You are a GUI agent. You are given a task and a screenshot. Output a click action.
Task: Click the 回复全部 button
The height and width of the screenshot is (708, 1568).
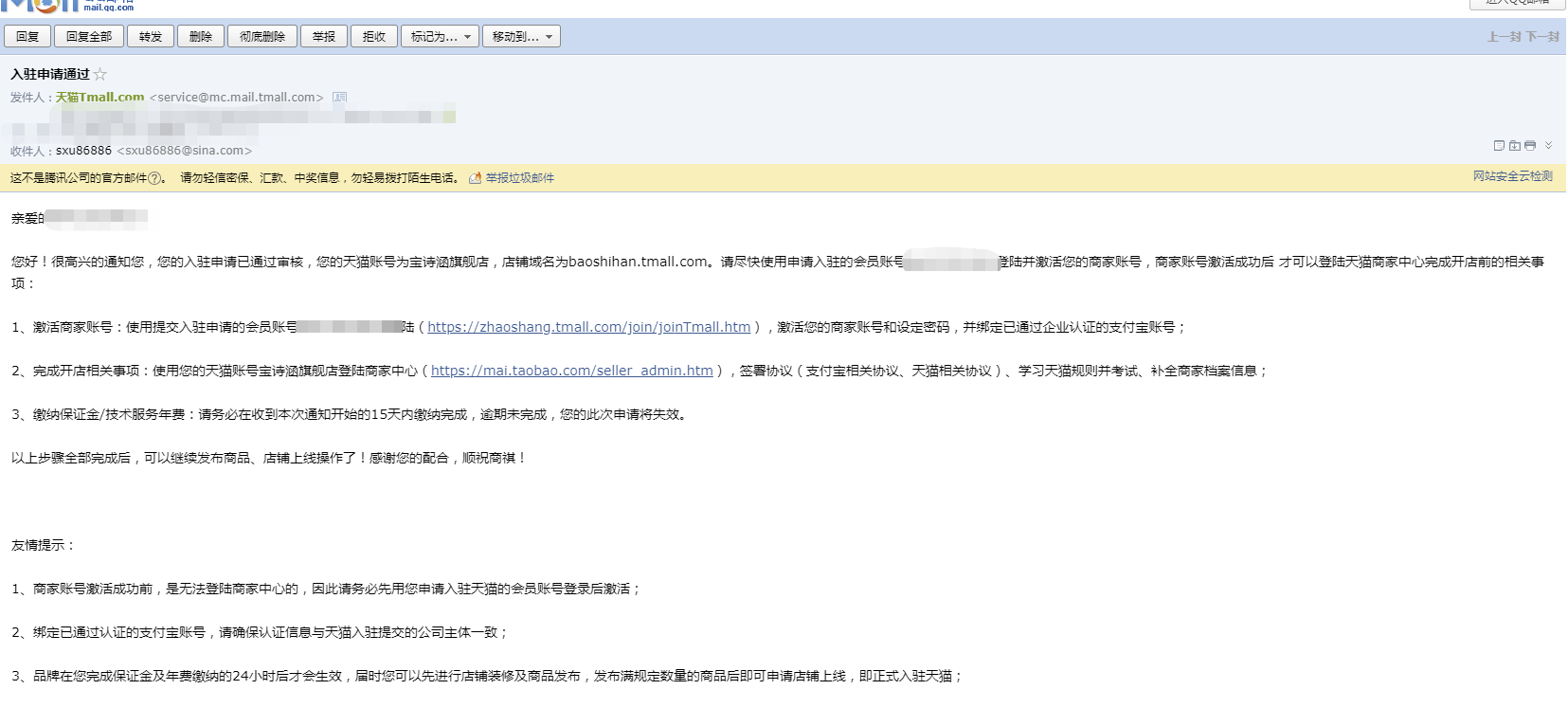coord(89,37)
